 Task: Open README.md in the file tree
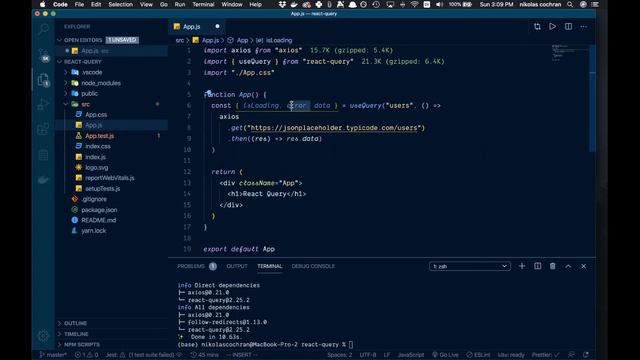pyautogui.click(x=98, y=220)
